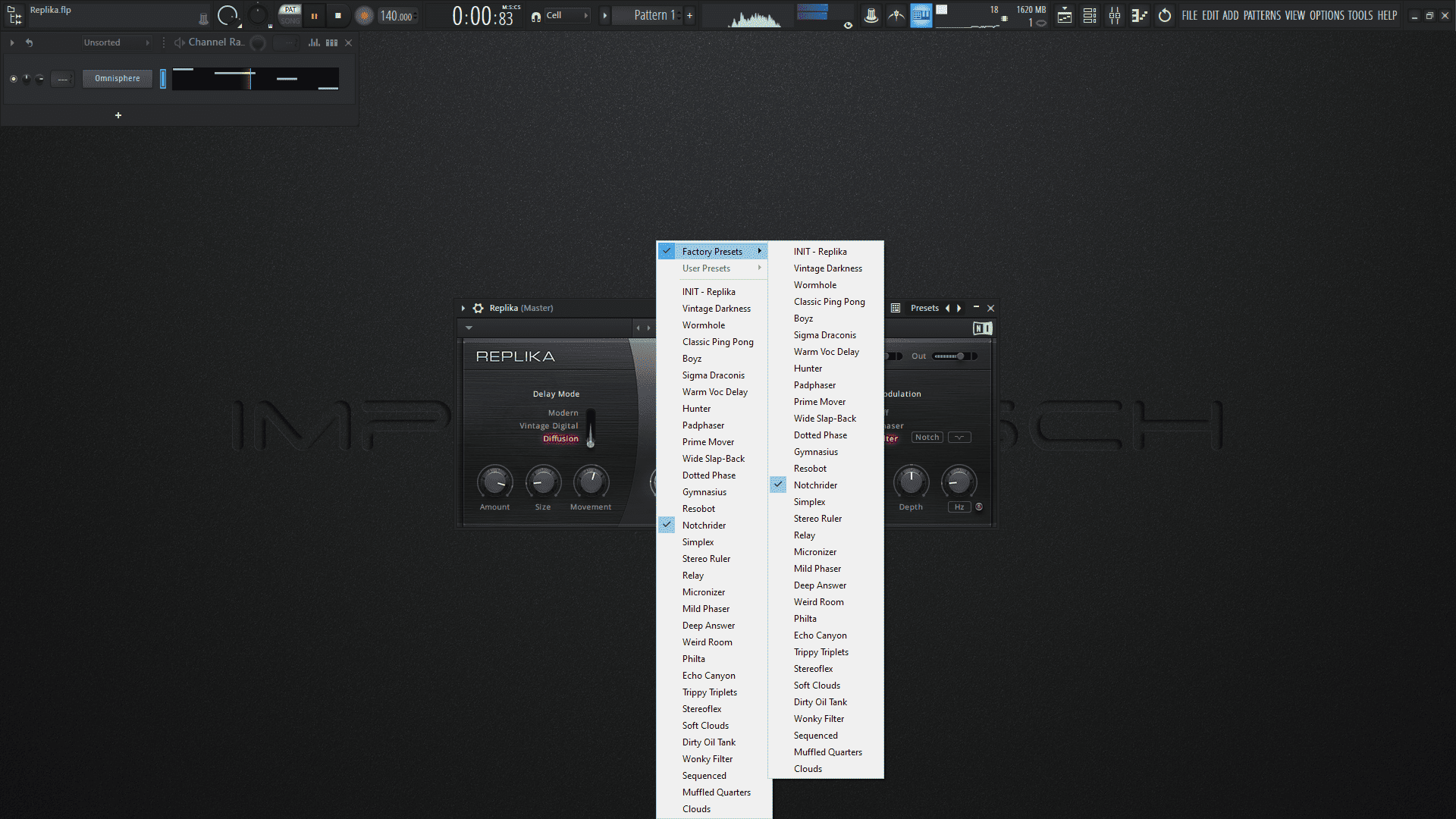Open the Mixer view icon

tap(1115, 16)
